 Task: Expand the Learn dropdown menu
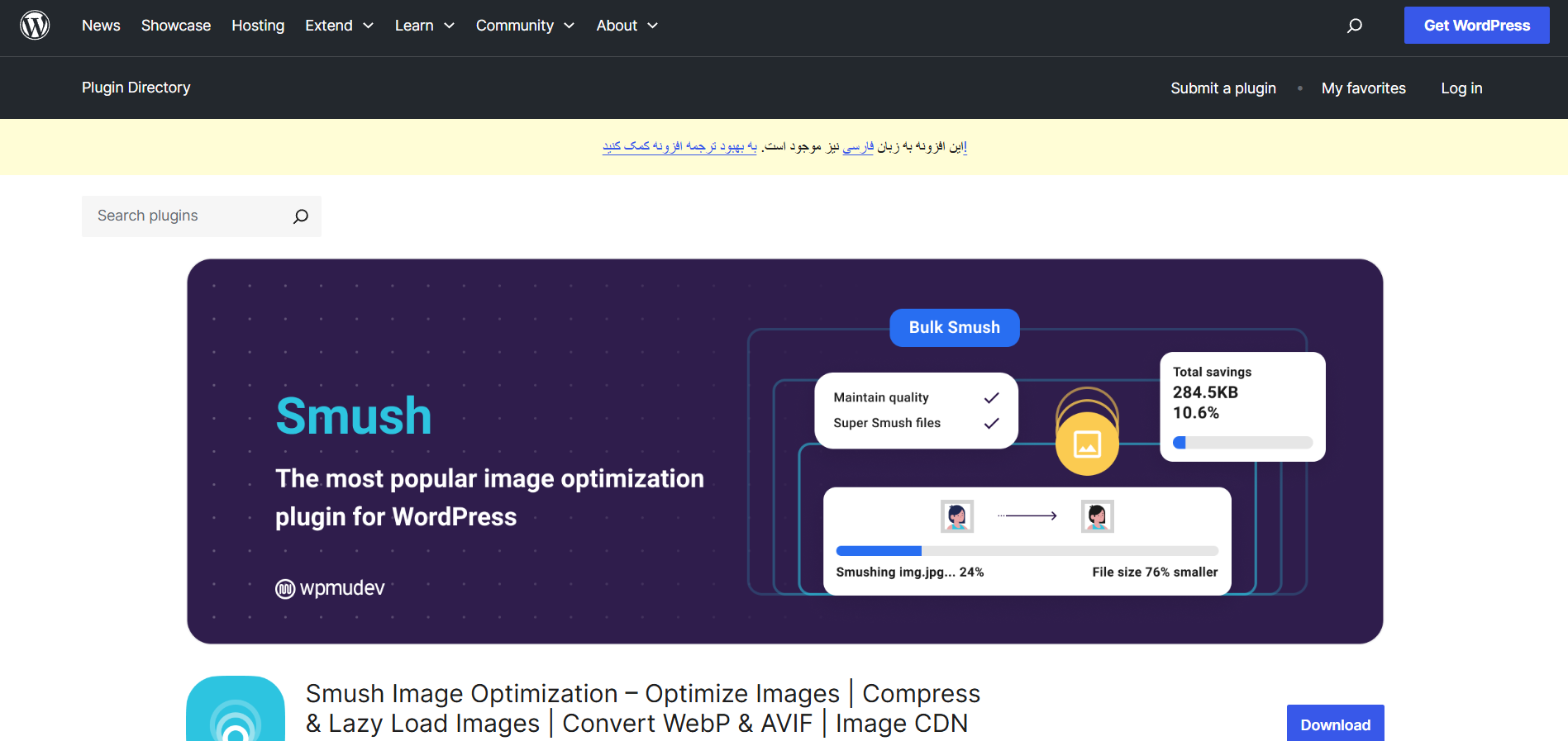click(424, 26)
